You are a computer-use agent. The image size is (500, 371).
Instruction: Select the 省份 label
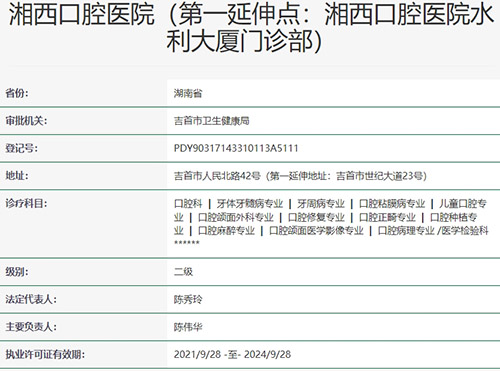(x=17, y=93)
